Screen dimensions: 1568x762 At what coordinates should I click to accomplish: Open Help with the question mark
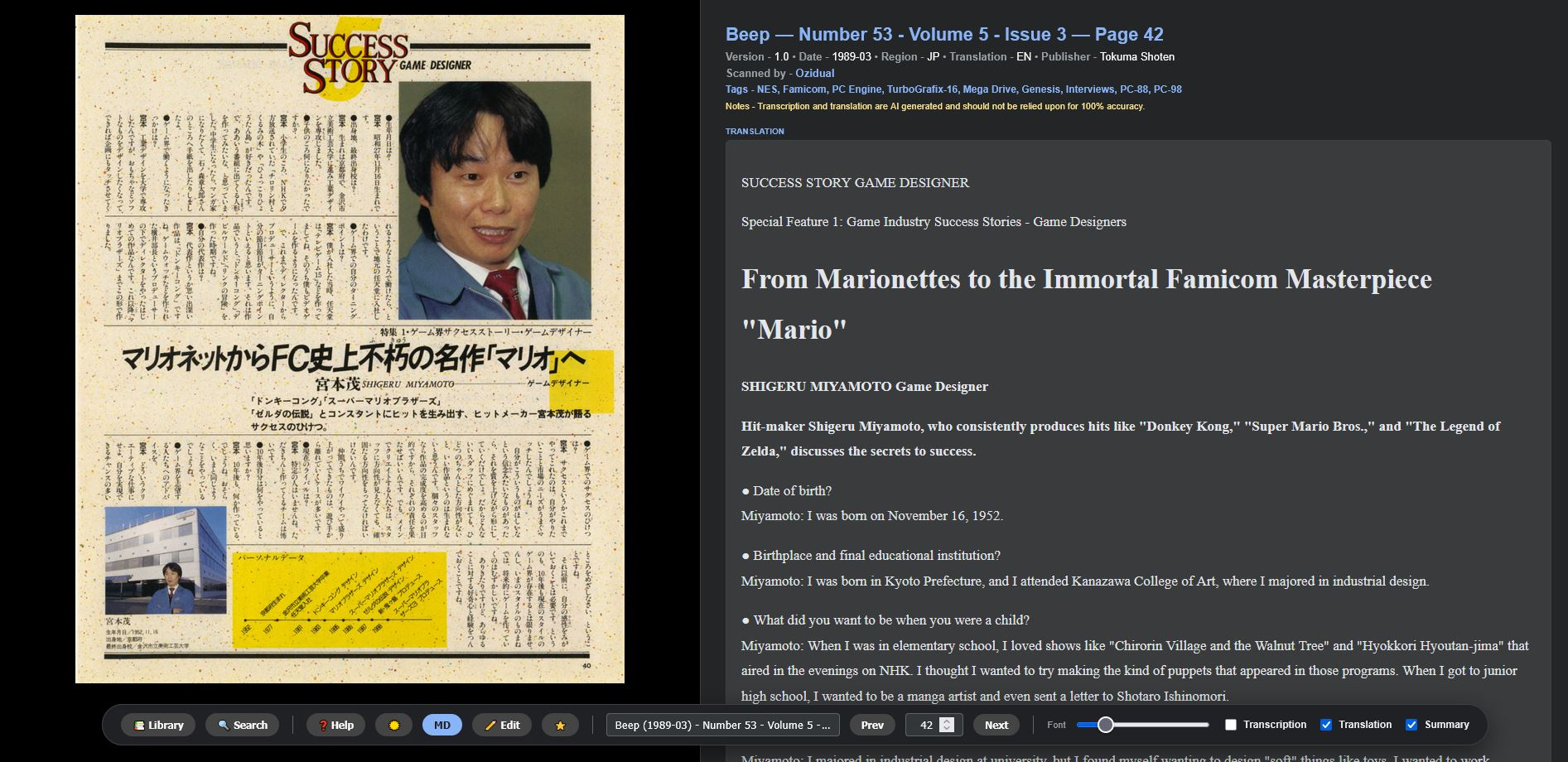(x=335, y=725)
